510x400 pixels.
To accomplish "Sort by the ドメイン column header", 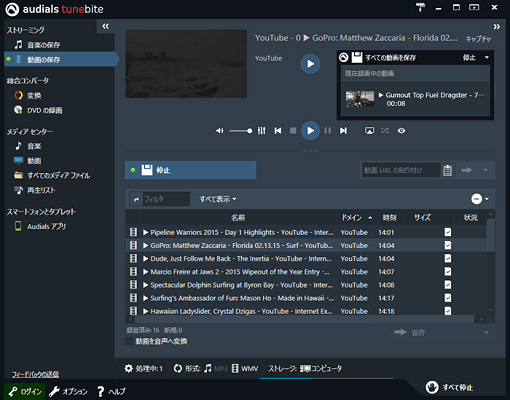I will pyautogui.click(x=355, y=218).
